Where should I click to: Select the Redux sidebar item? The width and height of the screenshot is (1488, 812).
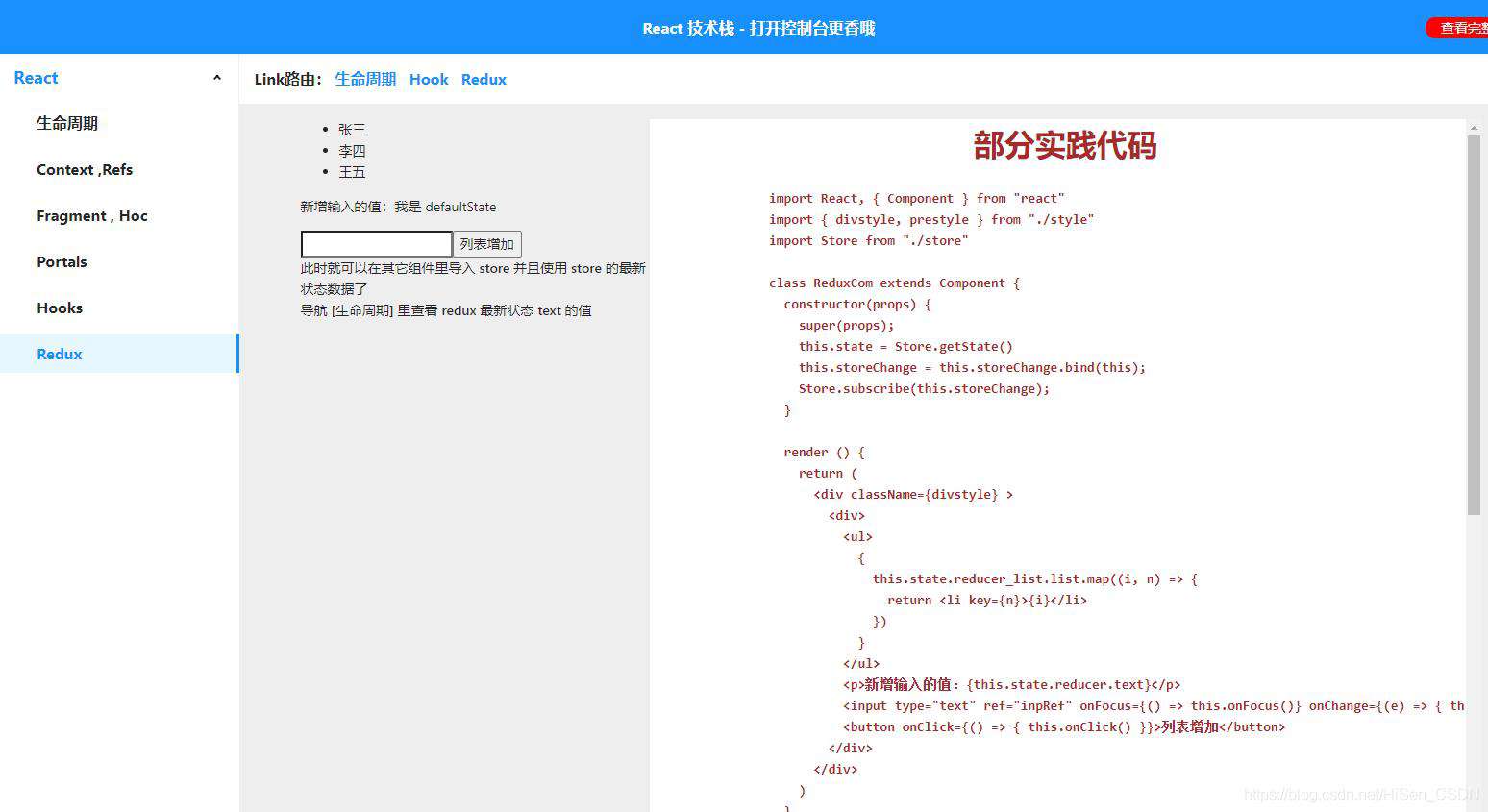[x=119, y=354]
